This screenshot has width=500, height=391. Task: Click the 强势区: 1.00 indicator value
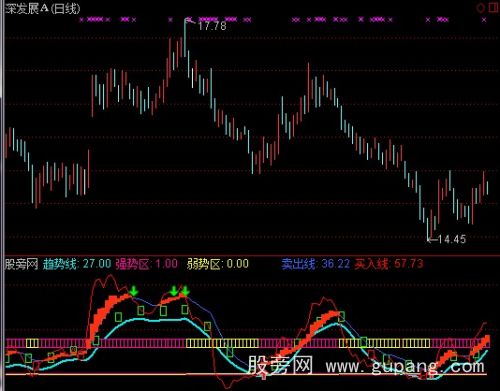147,264
